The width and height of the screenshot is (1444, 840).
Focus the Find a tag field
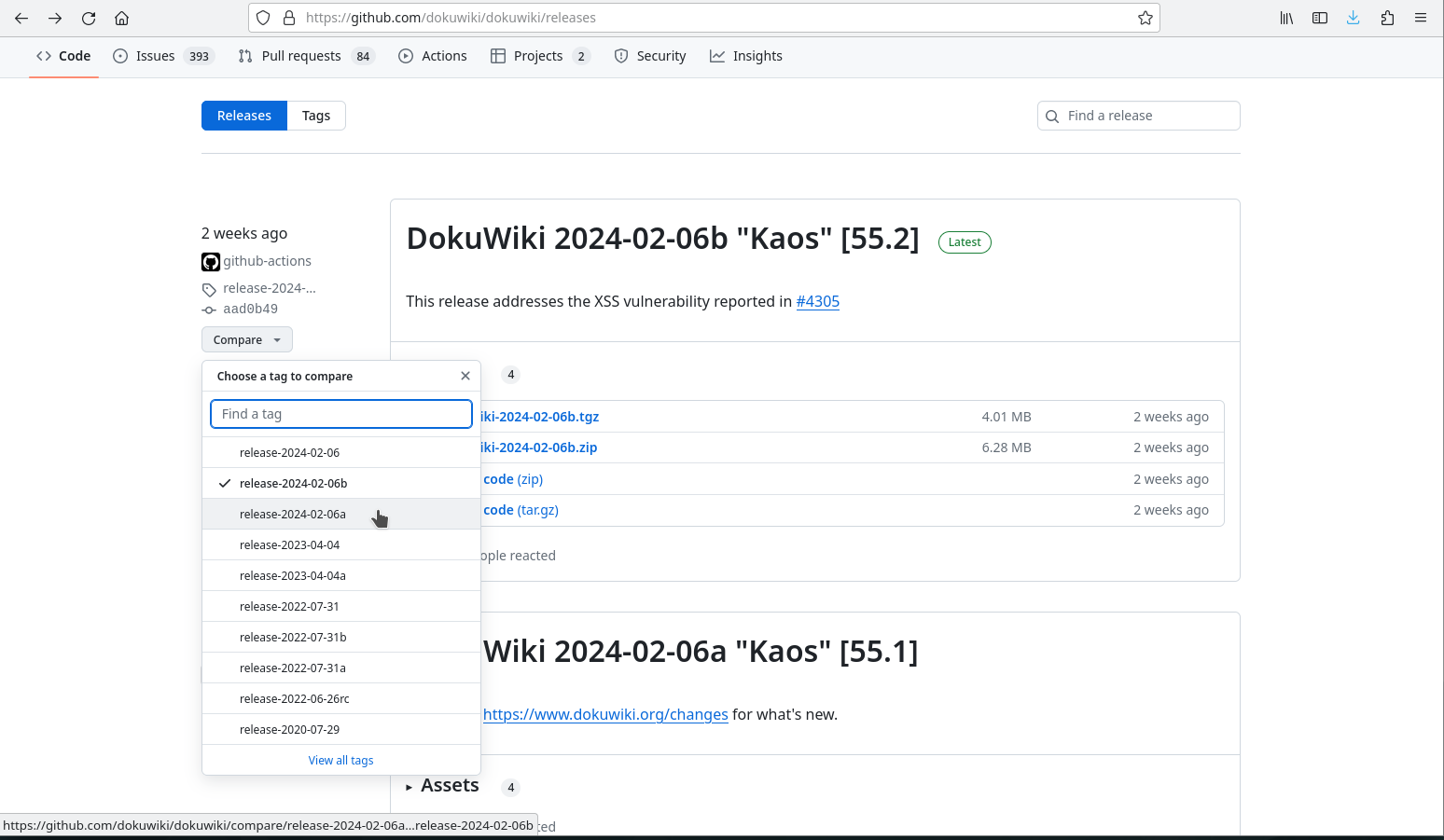point(341,414)
